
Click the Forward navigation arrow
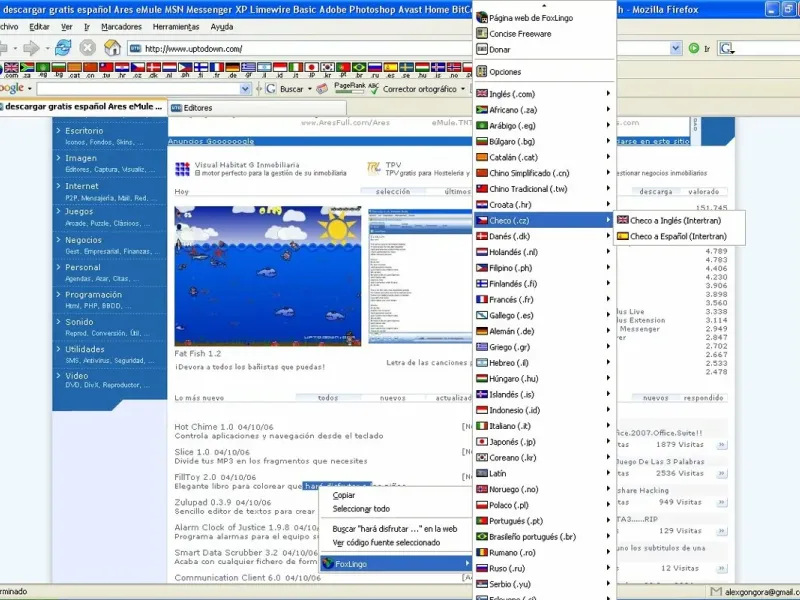click(32, 48)
